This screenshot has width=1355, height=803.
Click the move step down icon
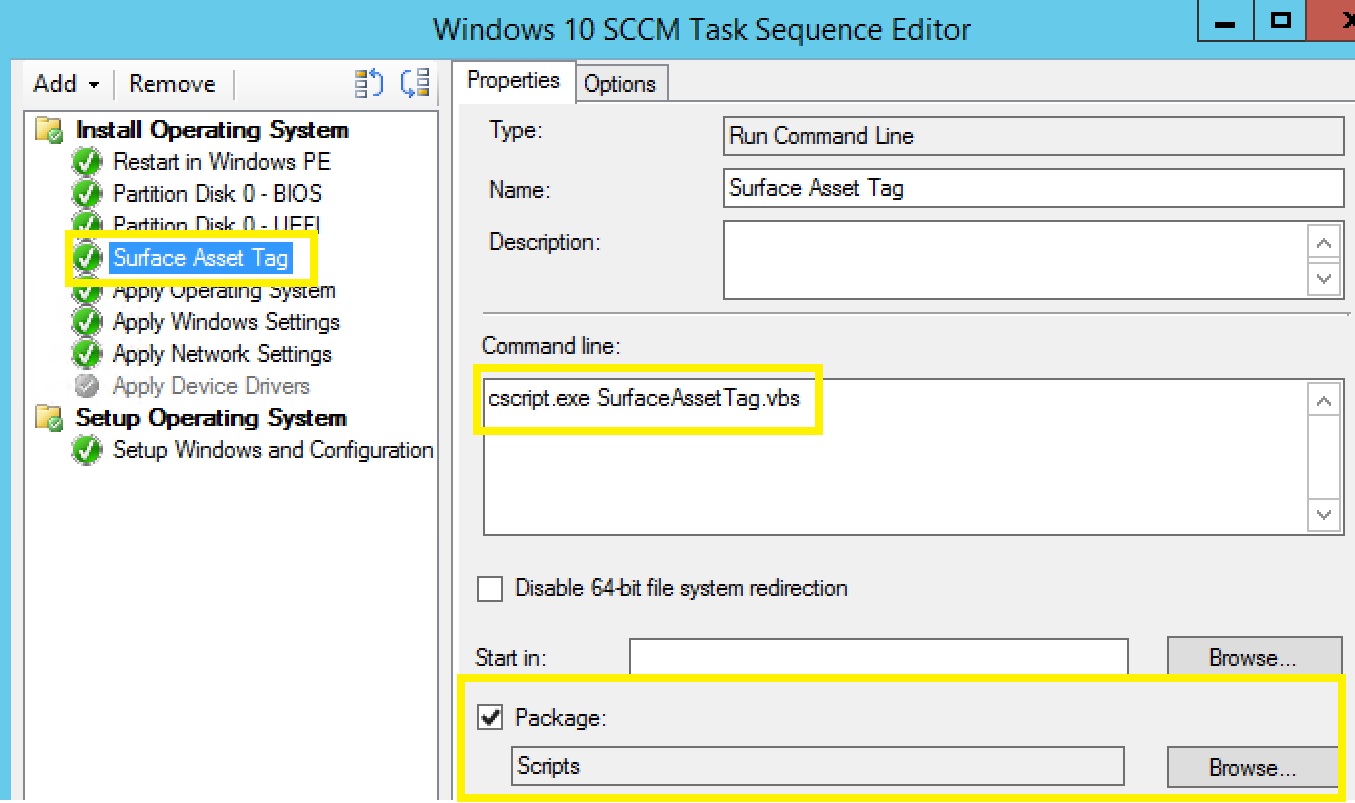[415, 84]
